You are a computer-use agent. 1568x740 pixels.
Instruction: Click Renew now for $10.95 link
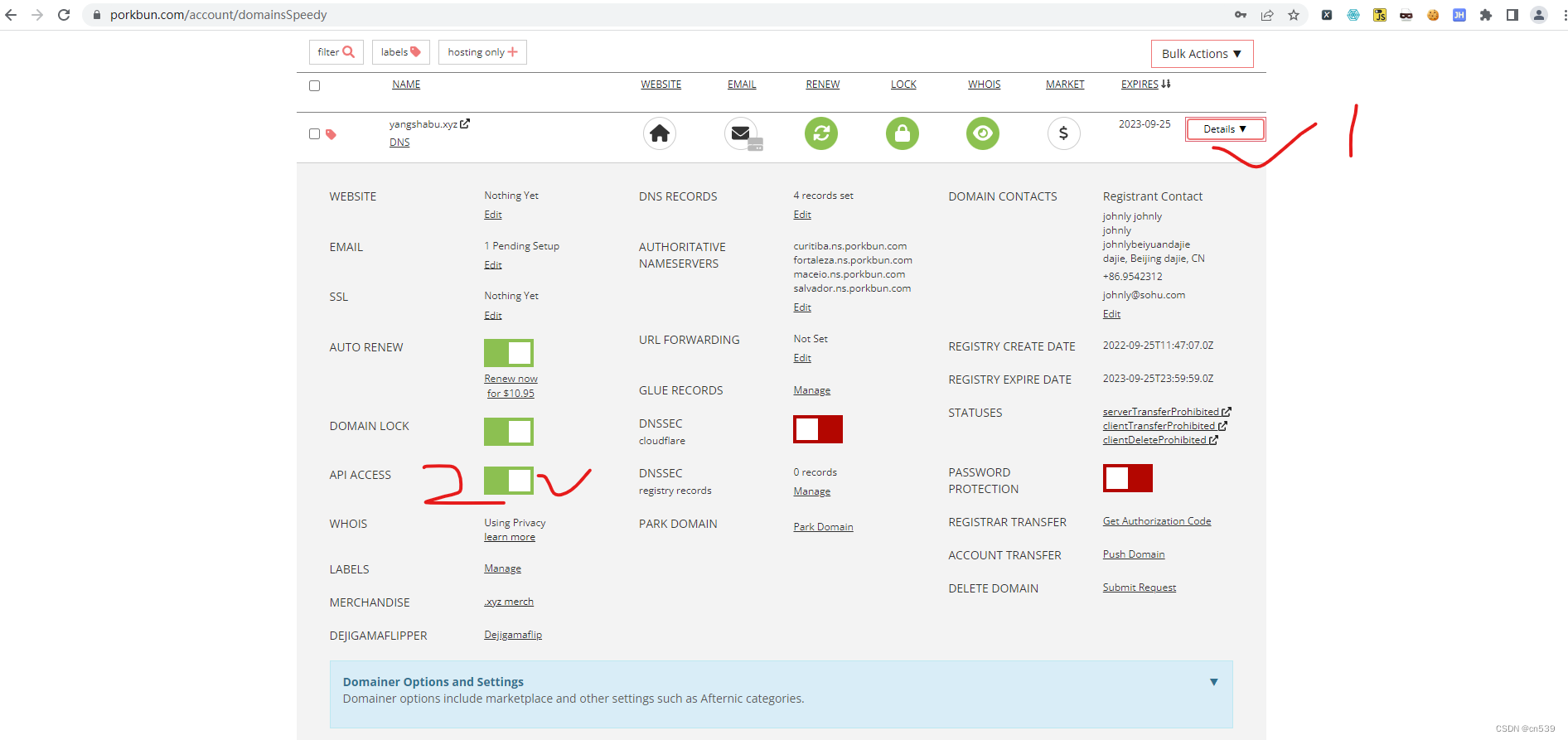point(511,386)
